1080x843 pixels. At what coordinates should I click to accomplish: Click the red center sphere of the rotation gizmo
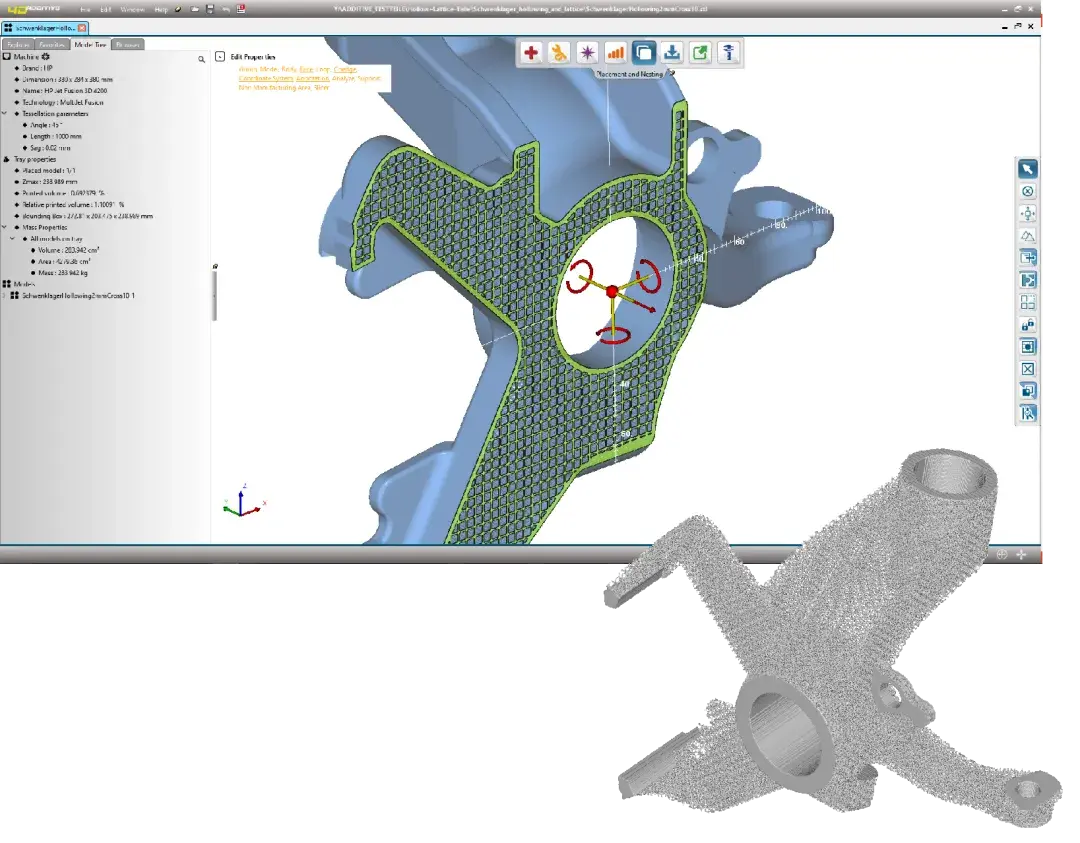pos(612,291)
